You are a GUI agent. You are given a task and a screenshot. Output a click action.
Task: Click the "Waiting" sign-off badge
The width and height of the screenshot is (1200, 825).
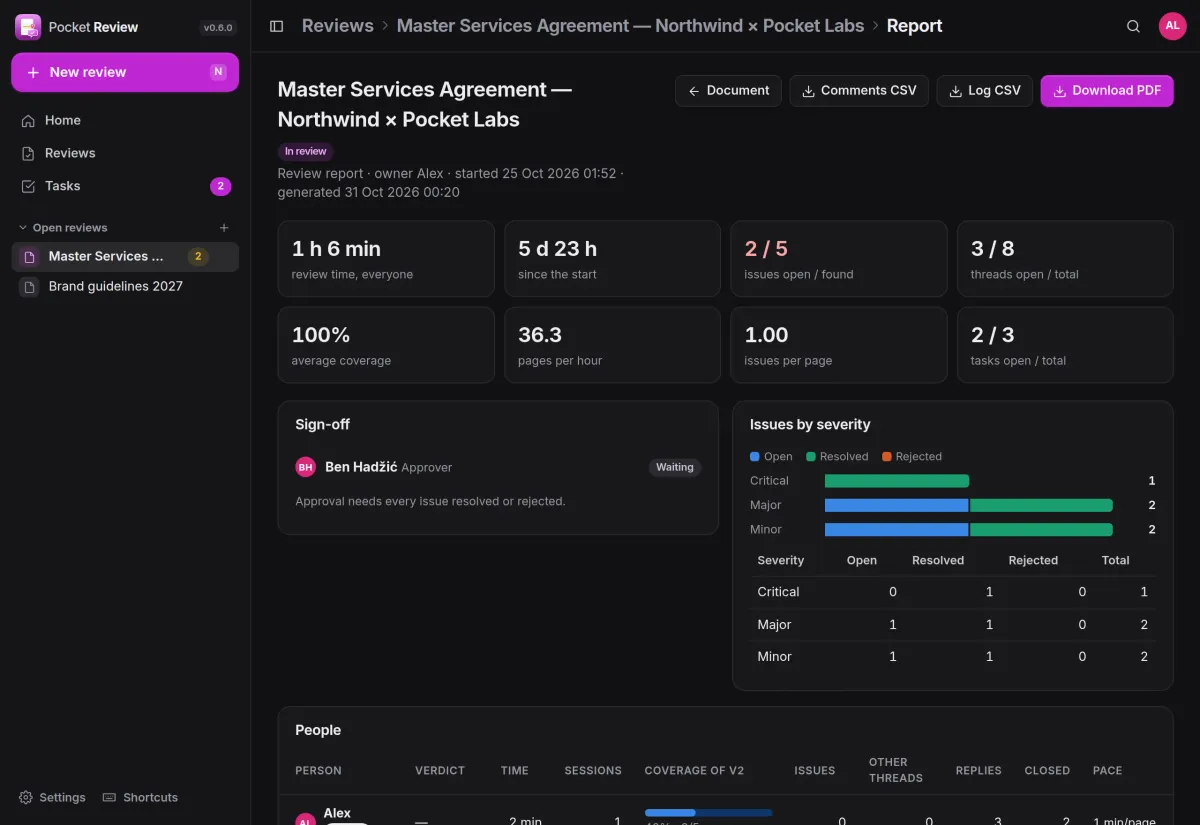coord(675,467)
